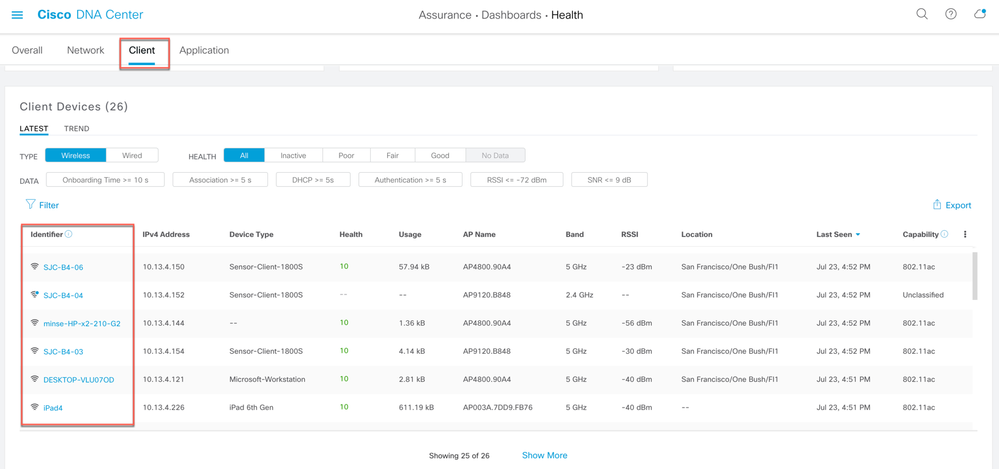Click IP address 10.13.4.226
This screenshot has height=469, width=999.
click(x=164, y=408)
